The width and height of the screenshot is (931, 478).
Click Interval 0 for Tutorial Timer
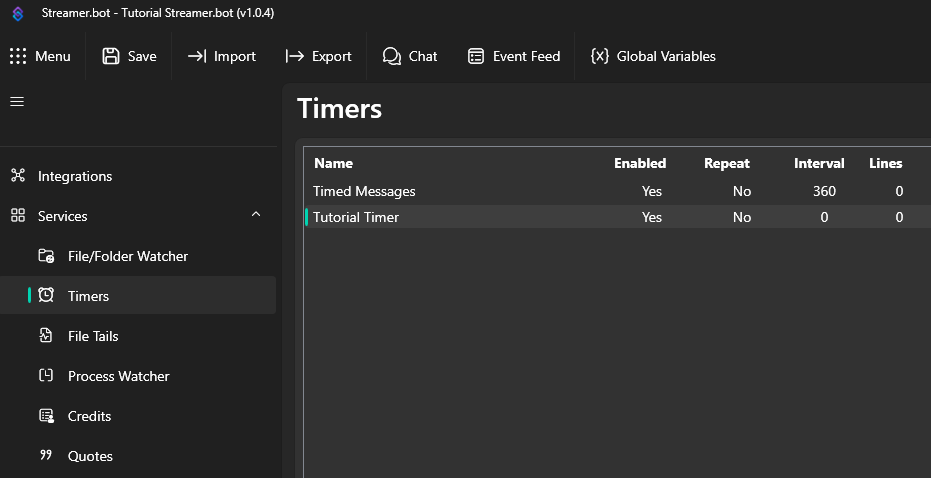click(x=824, y=217)
